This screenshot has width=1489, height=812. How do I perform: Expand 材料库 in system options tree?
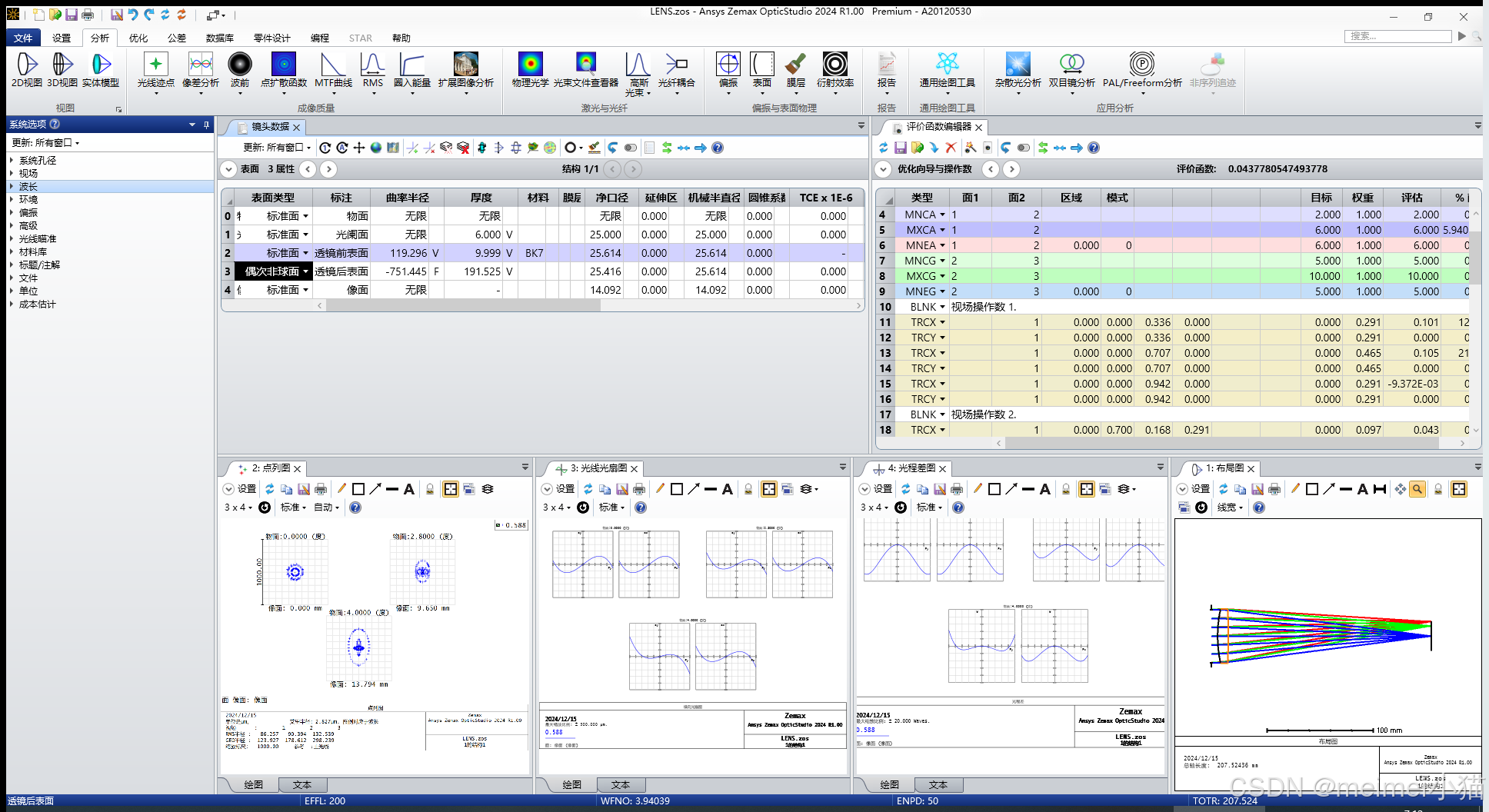coord(12,252)
